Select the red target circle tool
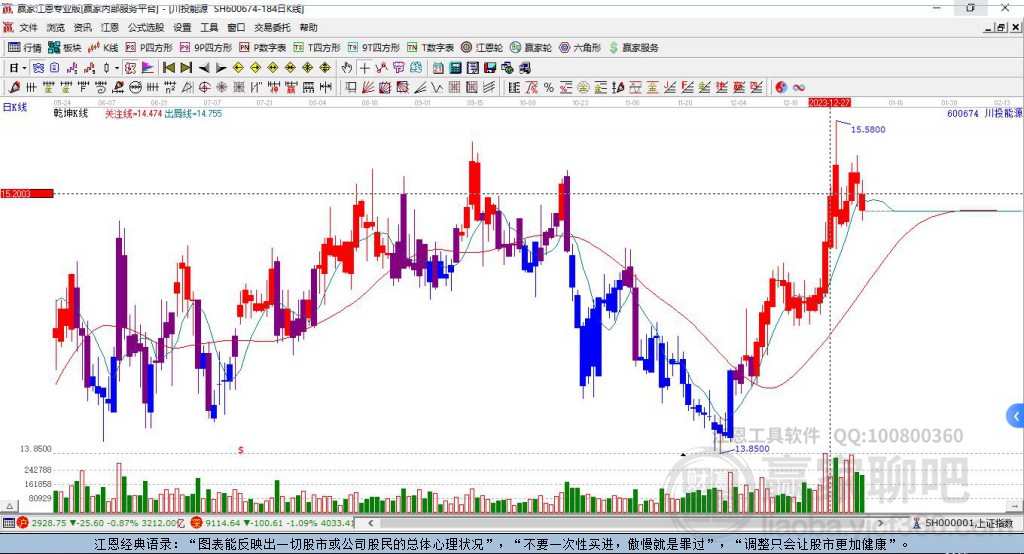This screenshot has width=1024, height=554. [x=204, y=88]
